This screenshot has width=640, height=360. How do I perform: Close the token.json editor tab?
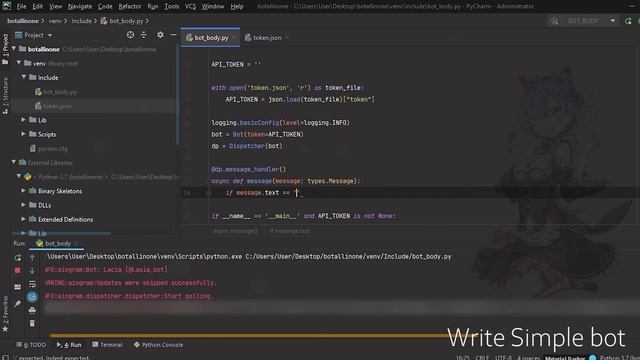click(x=287, y=38)
